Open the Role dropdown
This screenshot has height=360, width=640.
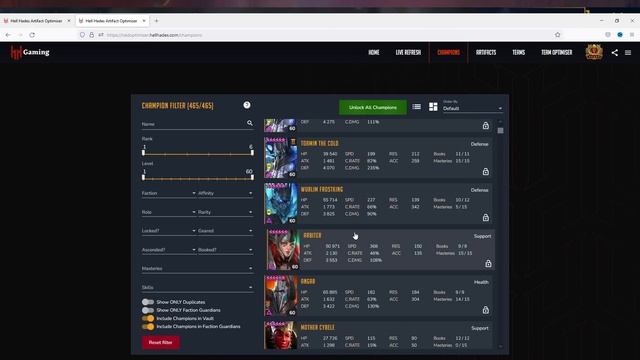pos(169,212)
